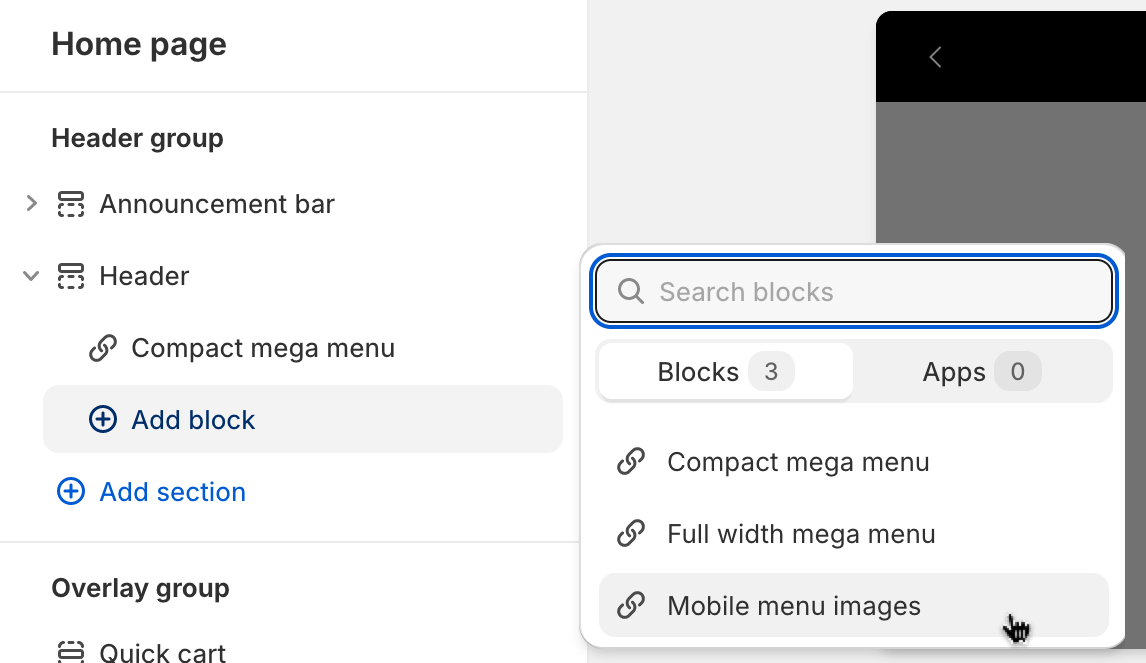Pick Full width mega menu block
Viewport: 1146px width, 663px height.
point(801,534)
